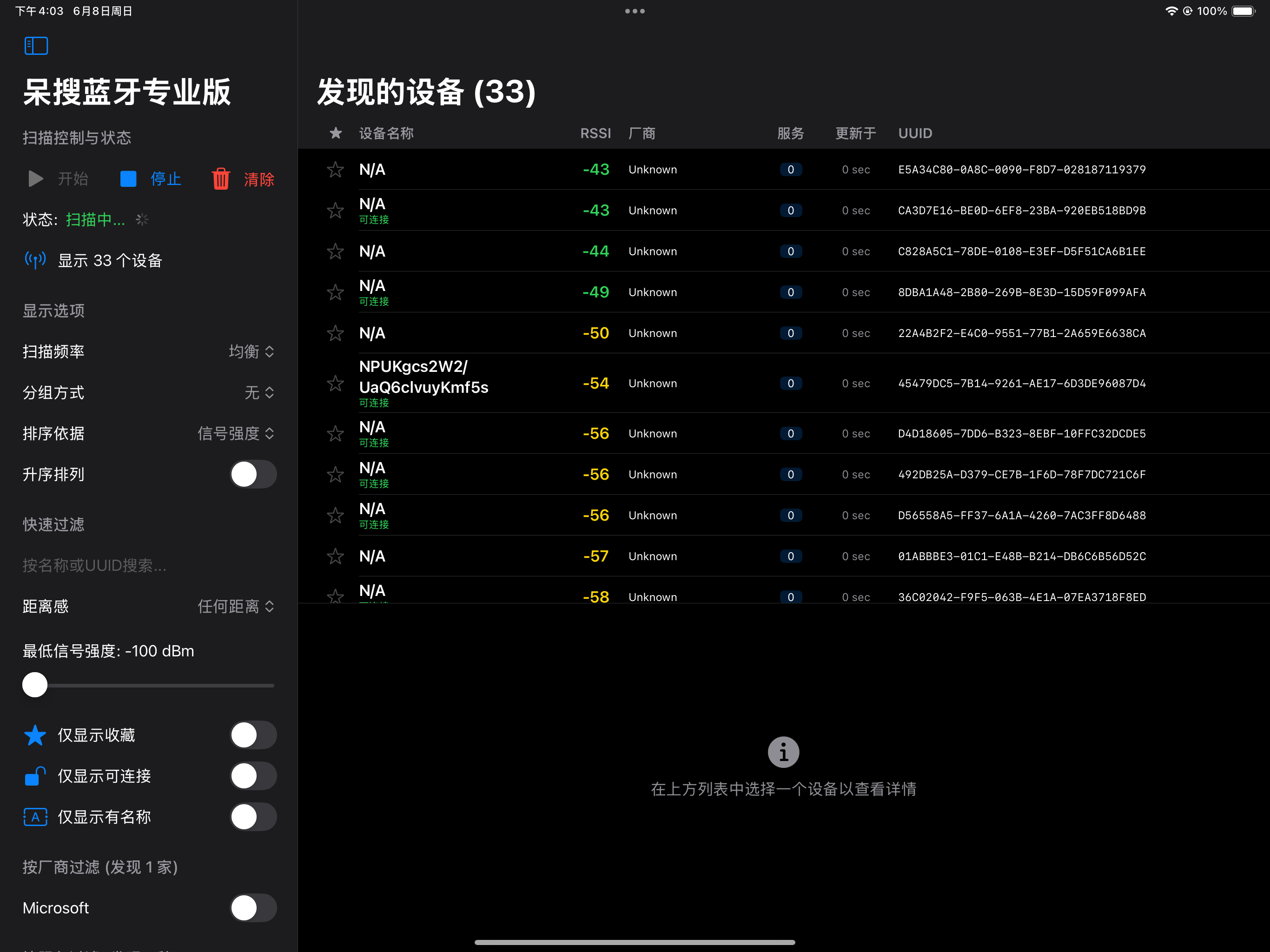
Task: Toggle the sidebar panel icon
Action: click(36, 46)
